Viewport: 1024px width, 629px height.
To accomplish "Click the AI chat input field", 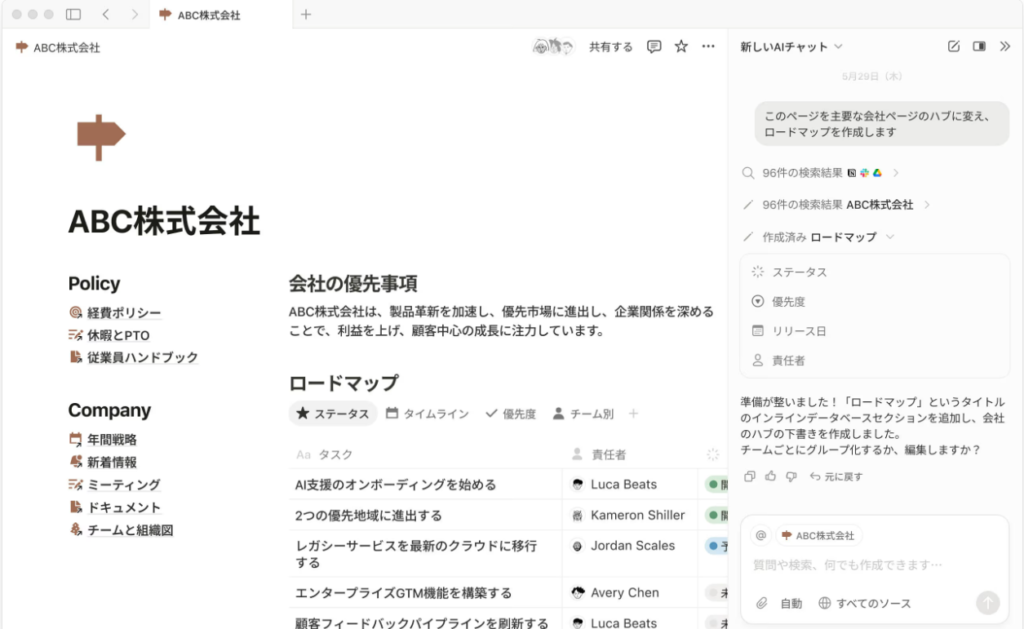I will point(860,565).
